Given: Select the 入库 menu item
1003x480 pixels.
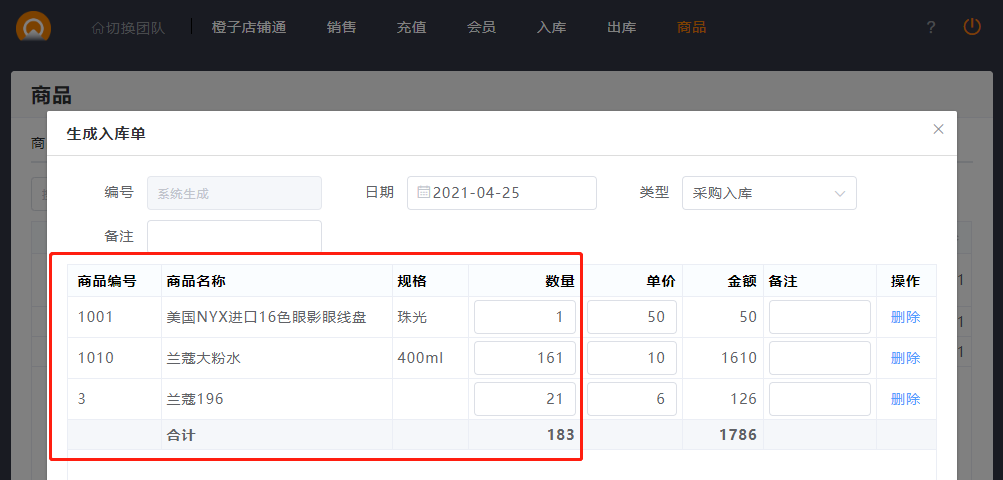Looking at the screenshot, I should point(551,27).
